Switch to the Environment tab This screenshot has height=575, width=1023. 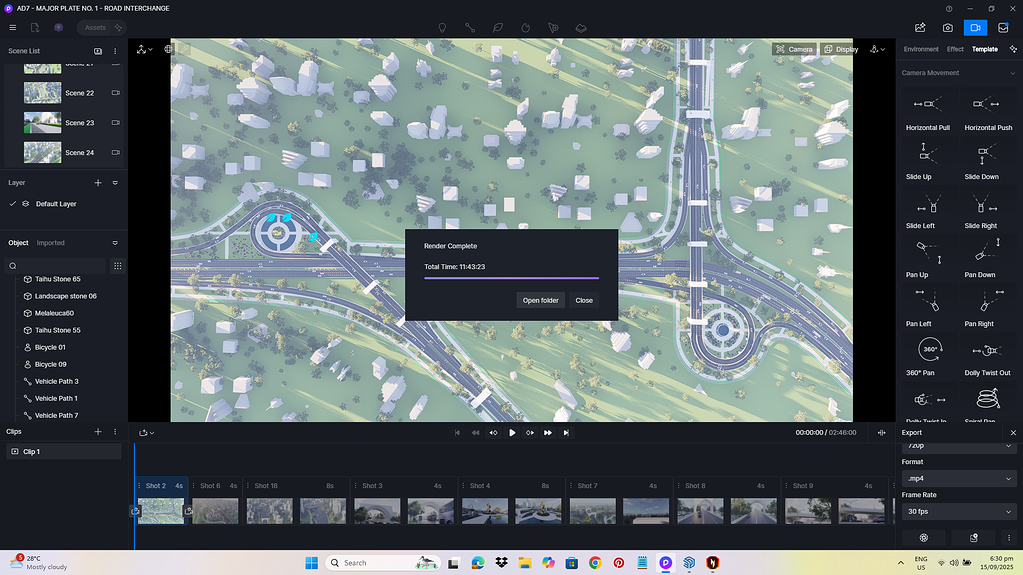(x=921, y=50)
